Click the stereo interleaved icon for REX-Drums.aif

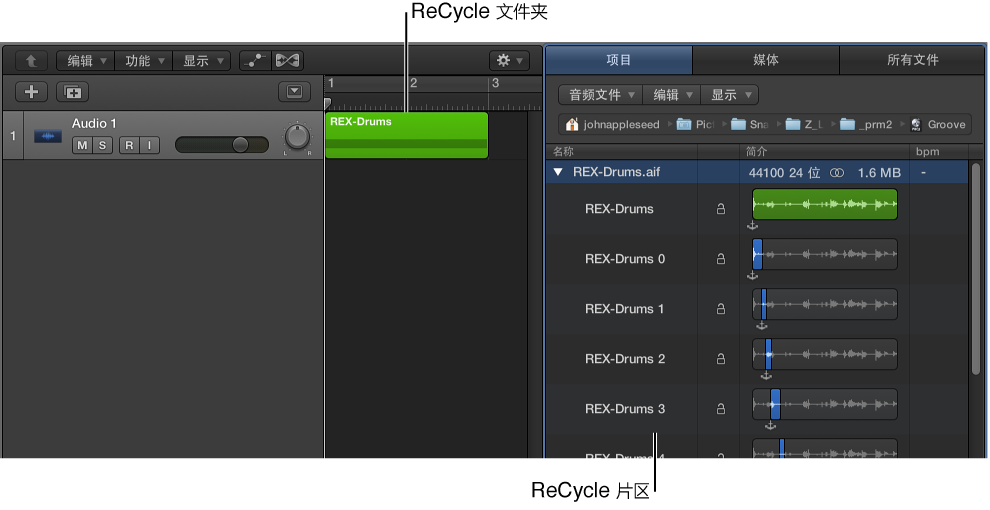tap(837, 172)
